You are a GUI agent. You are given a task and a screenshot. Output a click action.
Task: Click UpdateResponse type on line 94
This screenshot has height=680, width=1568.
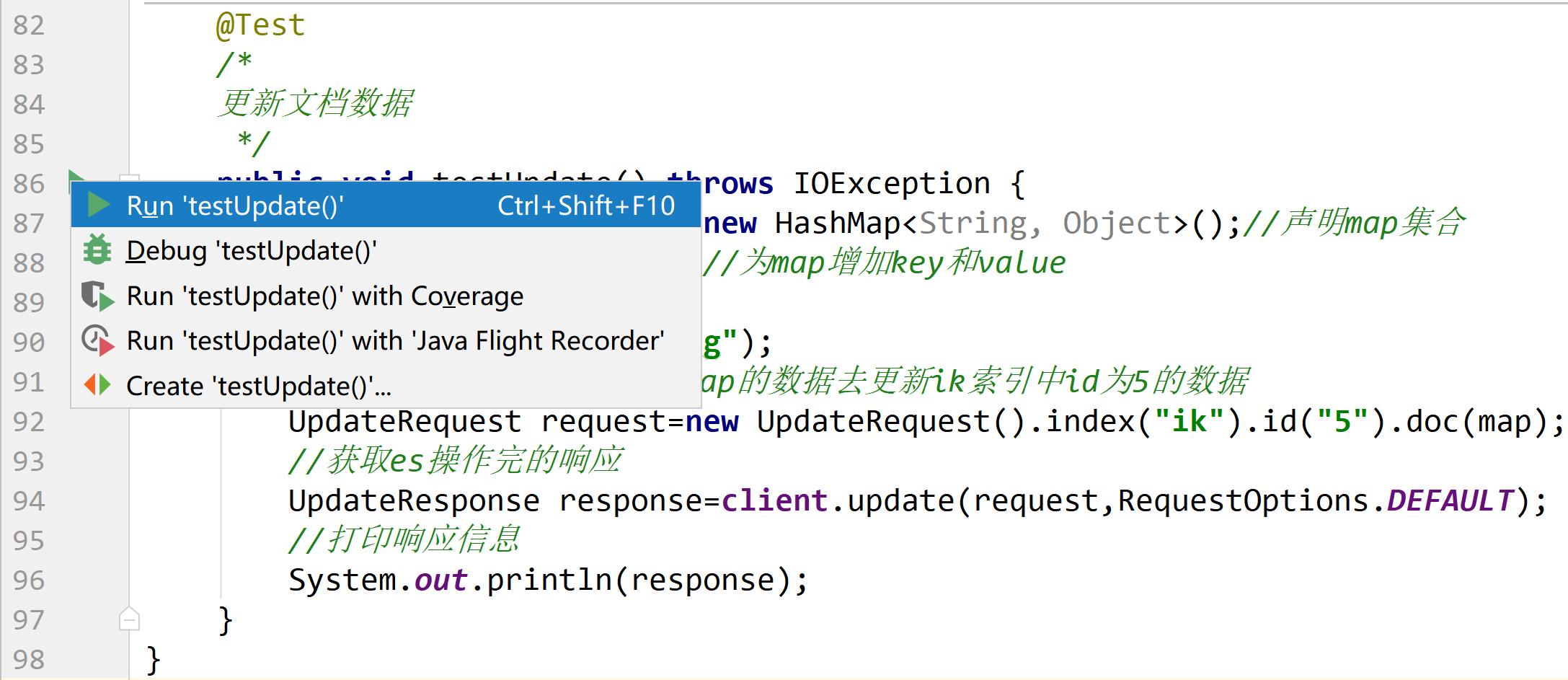coord(414,501)
